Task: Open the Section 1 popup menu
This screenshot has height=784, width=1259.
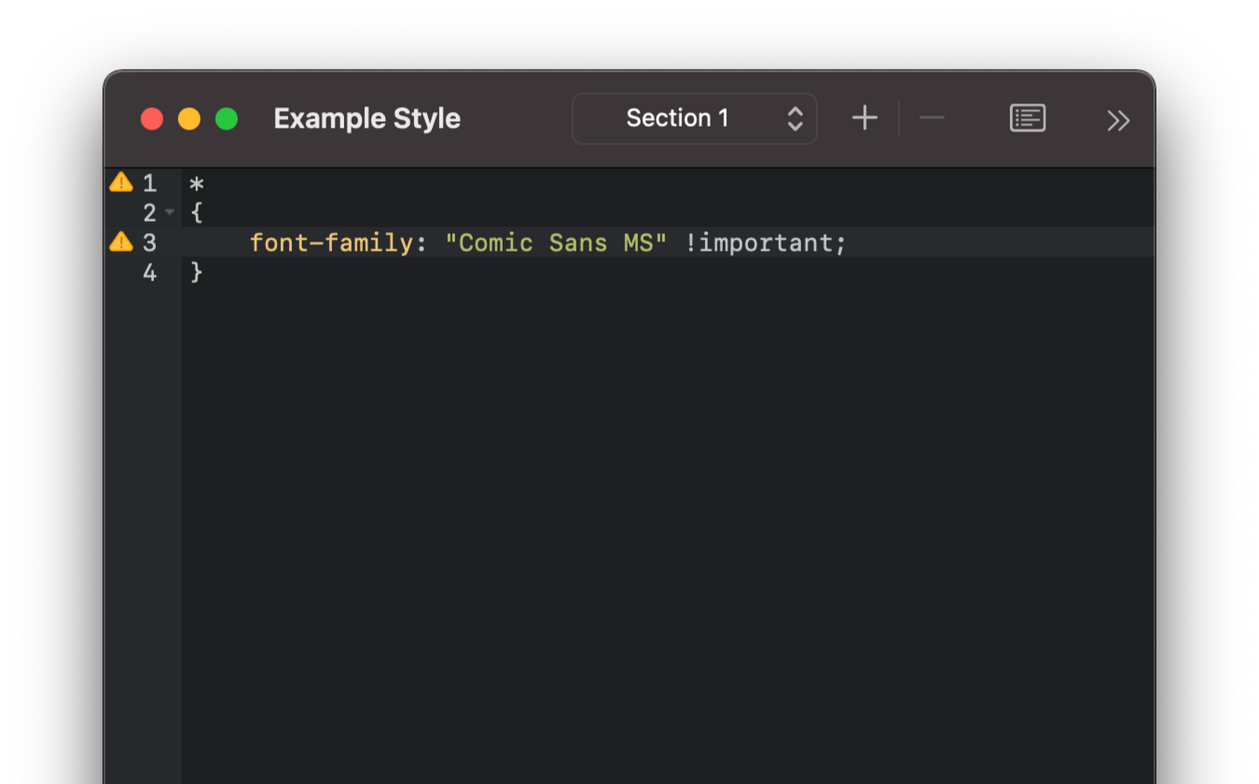Action: (x=694, y=119)
